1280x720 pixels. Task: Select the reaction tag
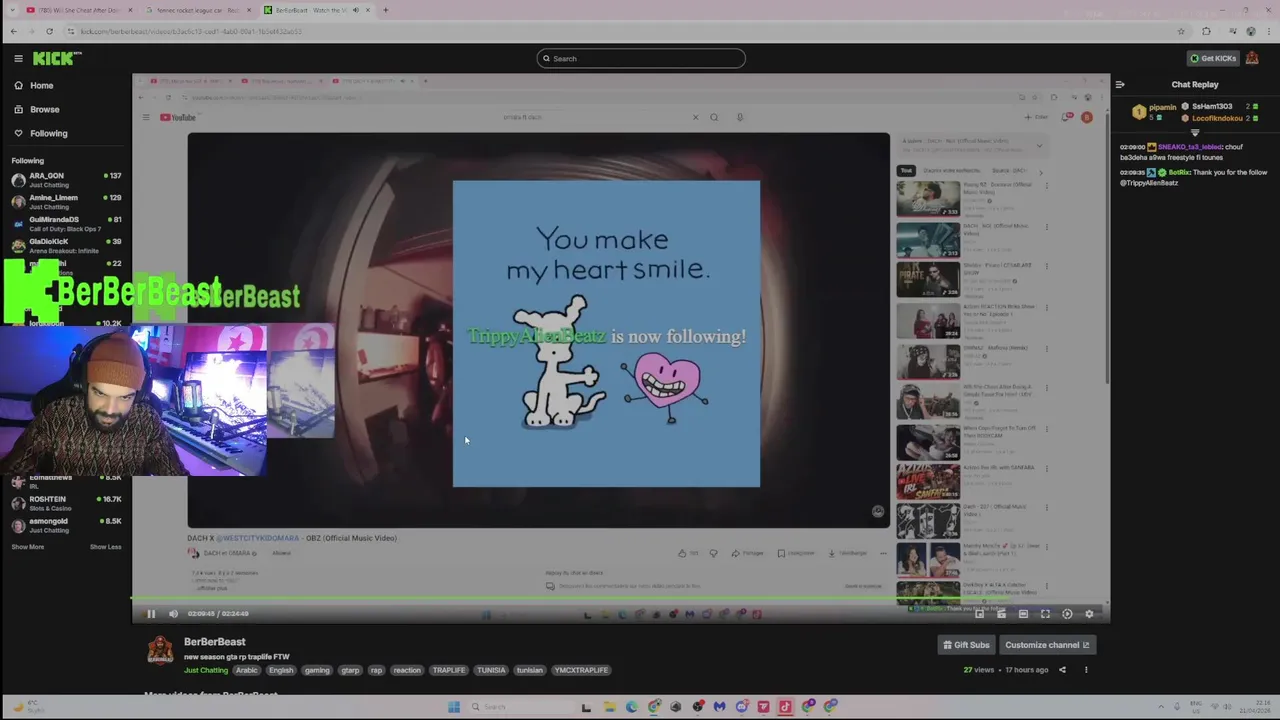point(407,670)
